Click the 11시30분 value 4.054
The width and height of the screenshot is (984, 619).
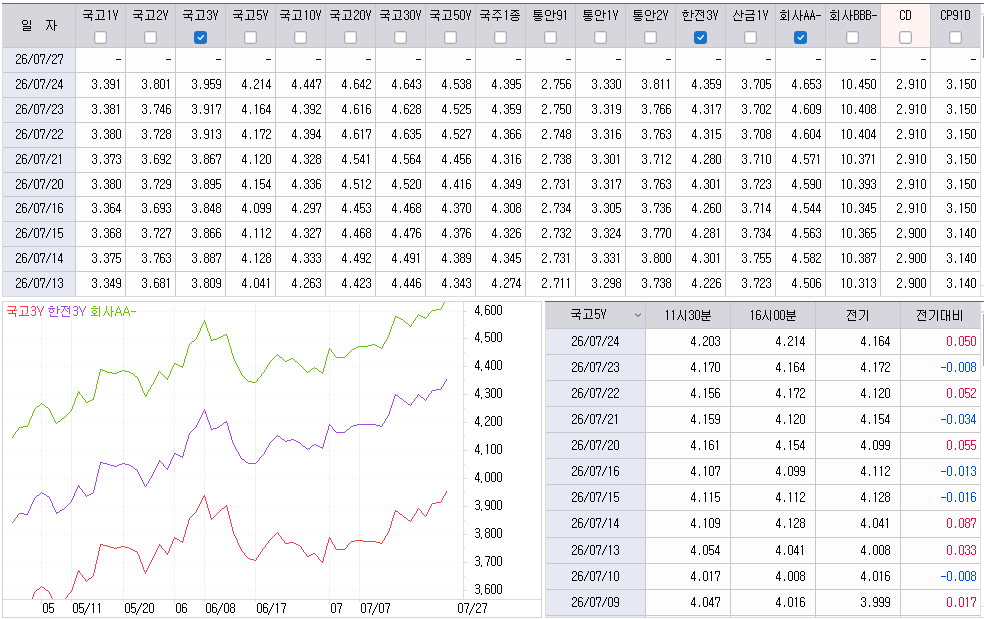click(705, 550)
